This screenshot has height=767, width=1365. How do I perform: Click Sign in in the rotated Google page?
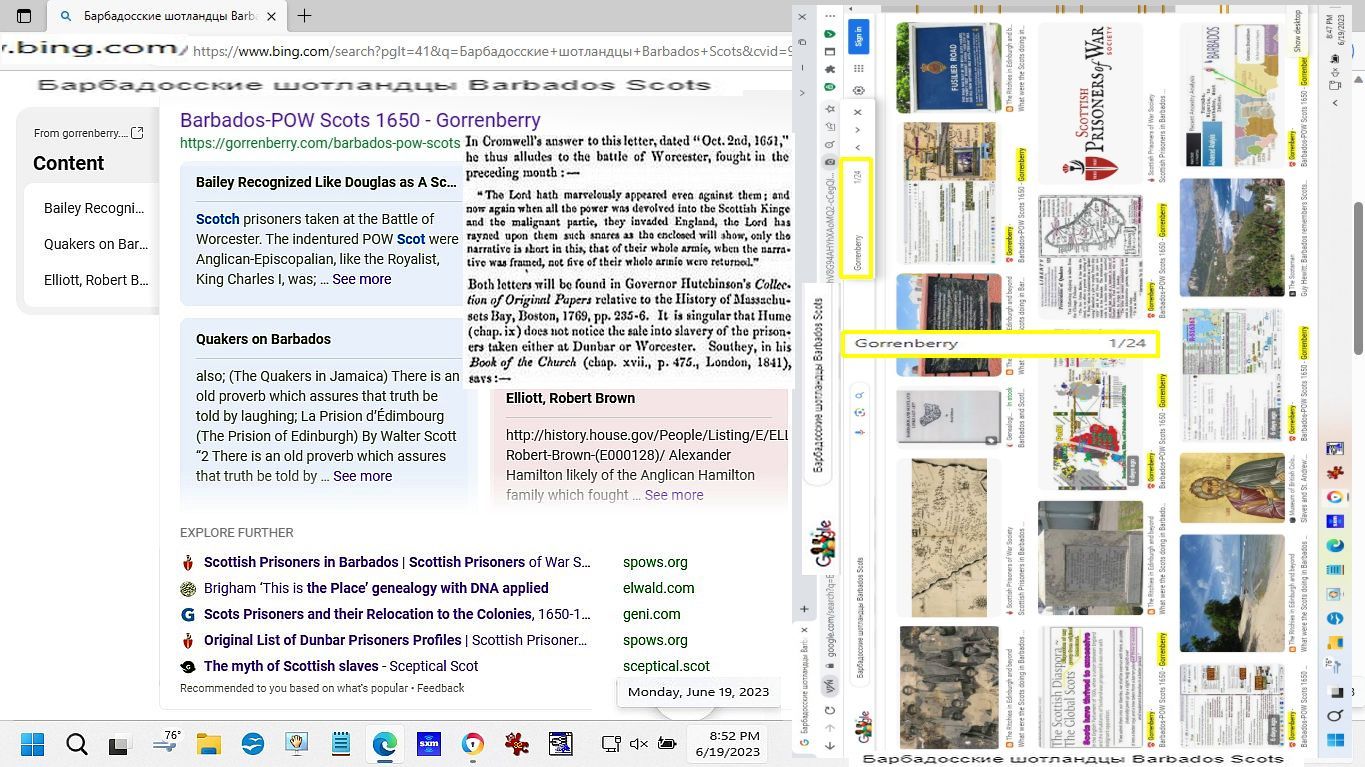[858, 36]
